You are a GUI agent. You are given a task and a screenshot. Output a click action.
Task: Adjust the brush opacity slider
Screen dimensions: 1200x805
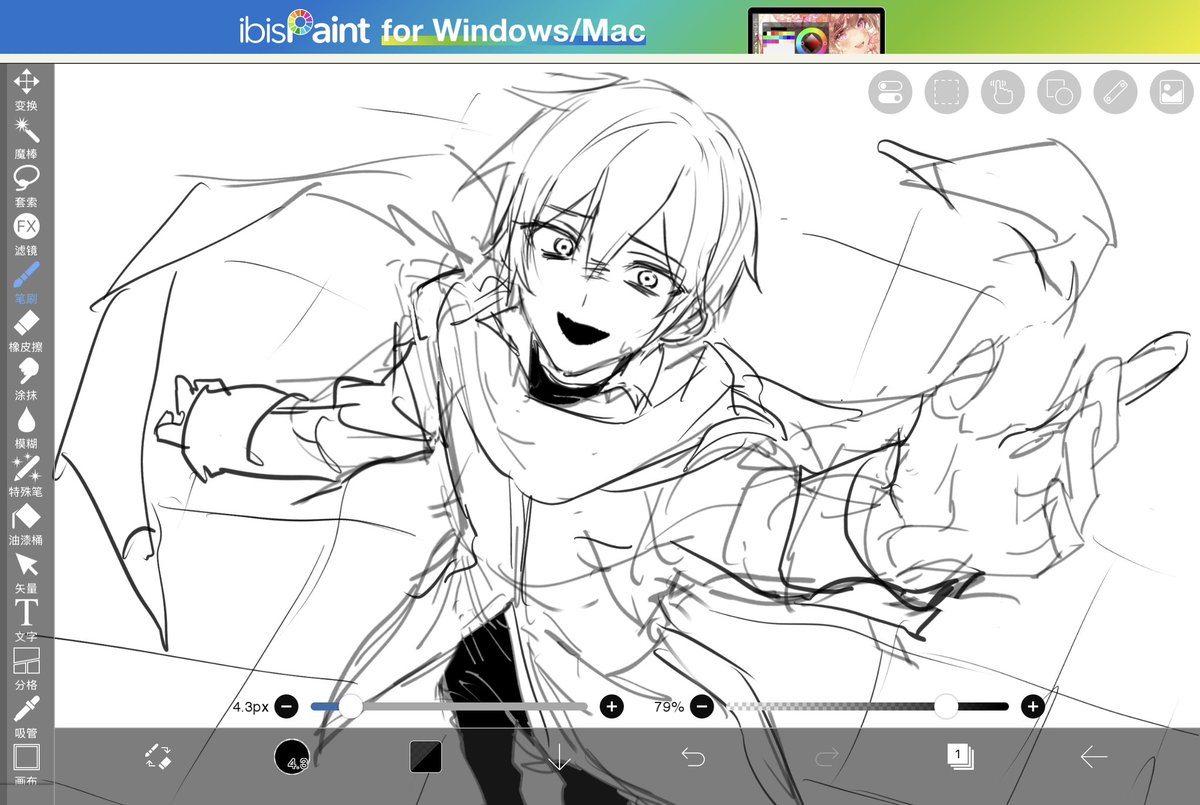click(867, 707)
